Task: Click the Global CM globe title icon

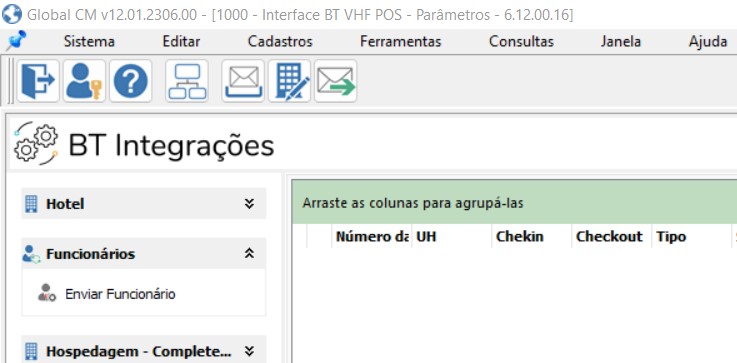Action: pyautogui.click(x=12, y=14)
